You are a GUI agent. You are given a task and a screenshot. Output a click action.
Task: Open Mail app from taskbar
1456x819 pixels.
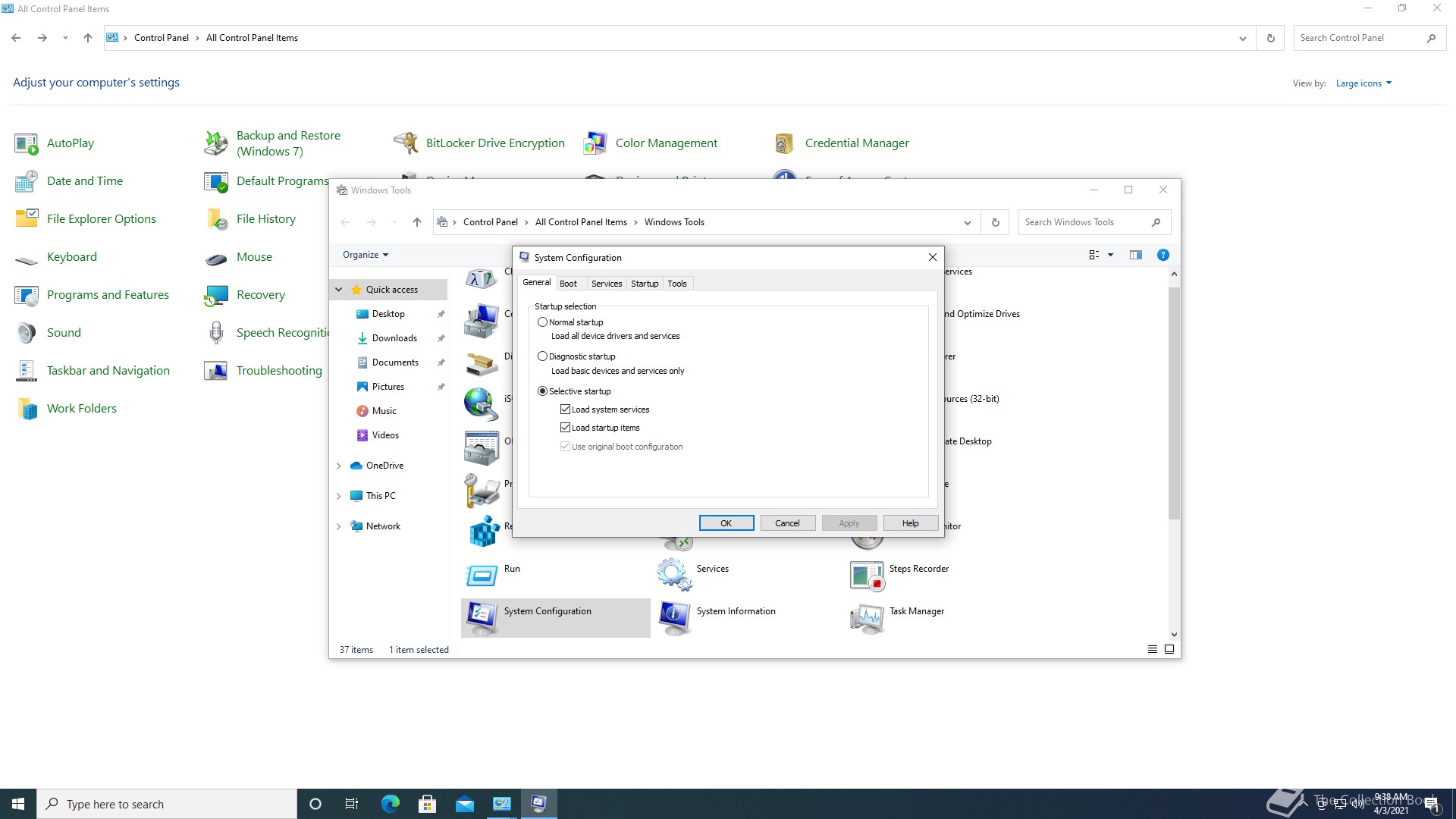click(464, 804)
